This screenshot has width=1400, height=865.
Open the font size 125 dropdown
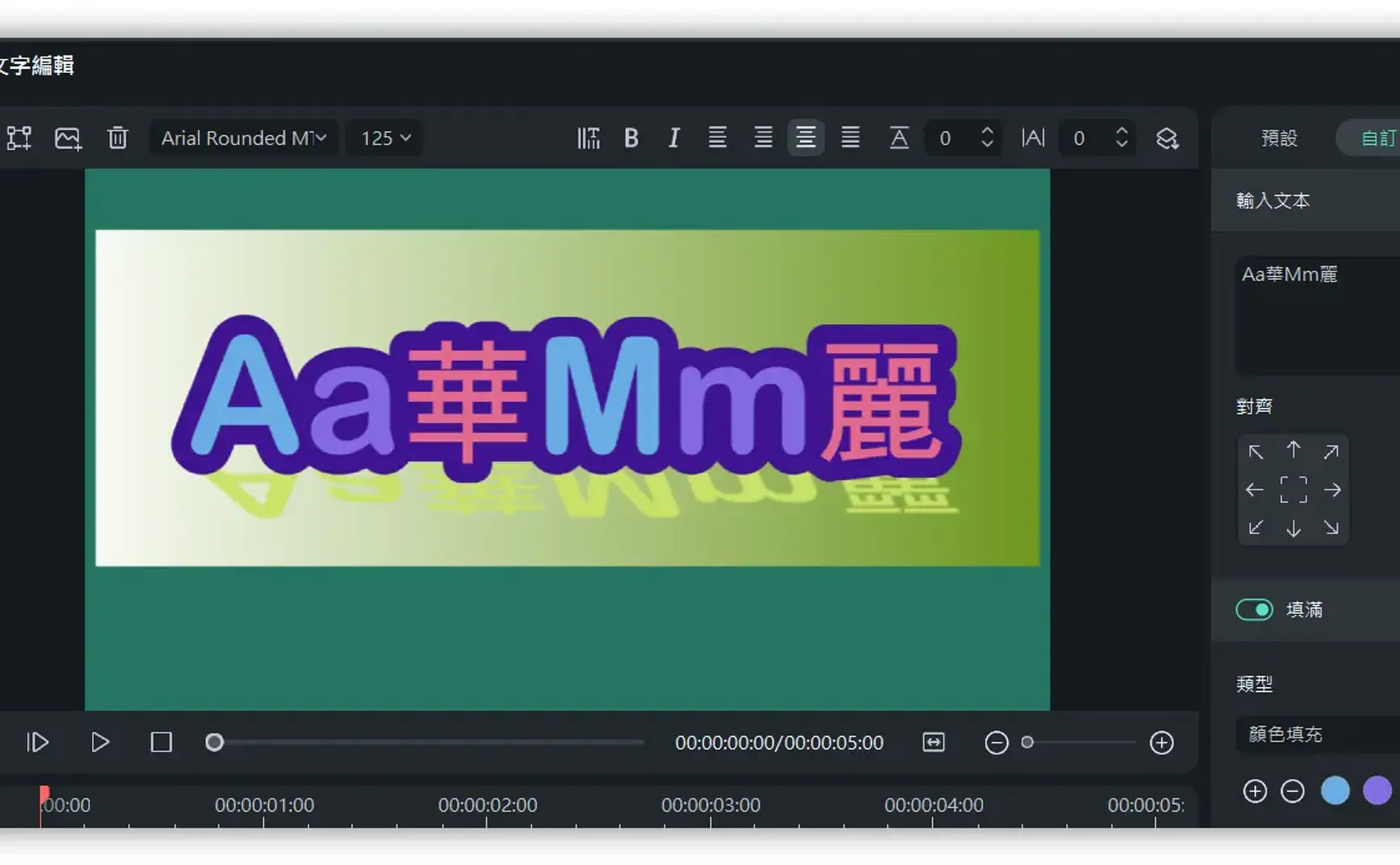[x=386, y=138]
